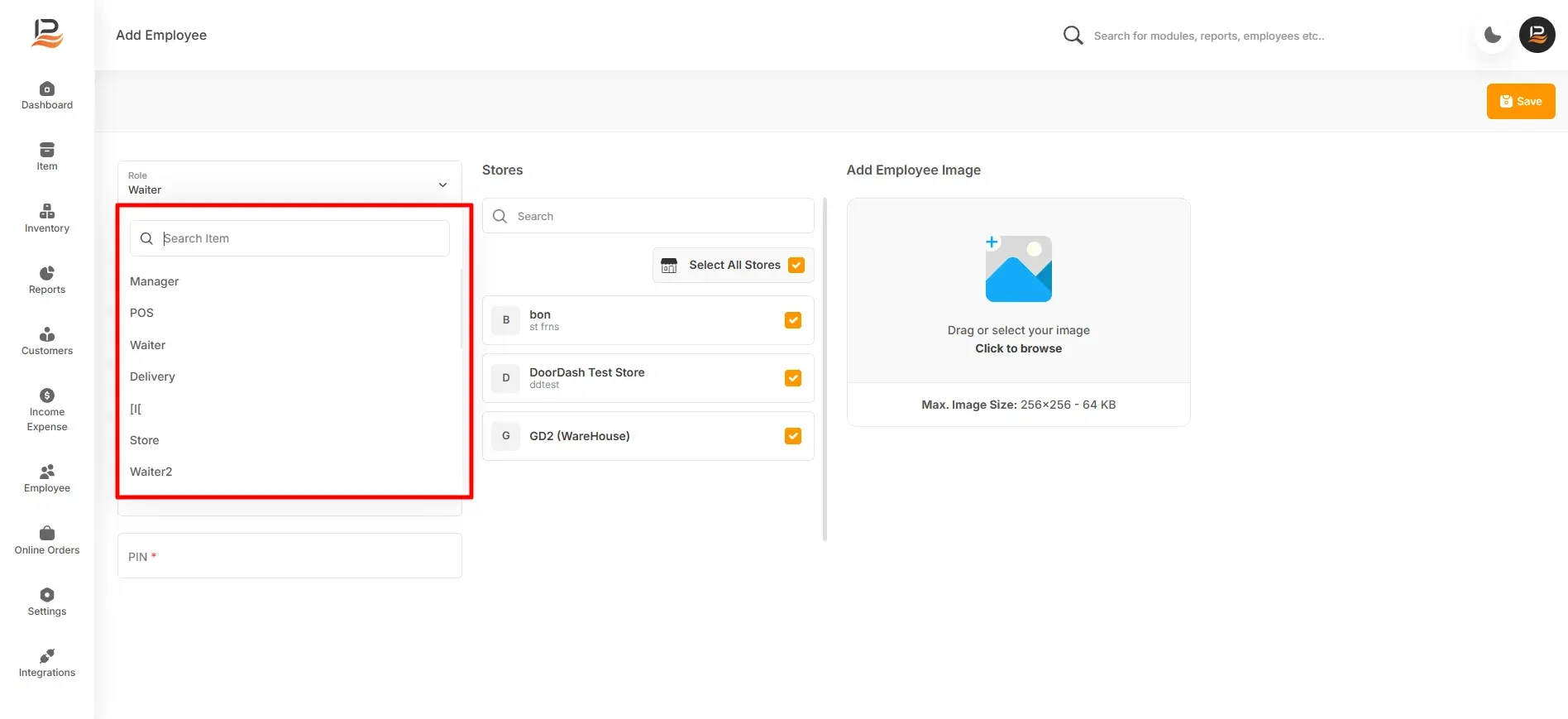Click the G avatar of GD2 WareHouse
This screenshot has width=1568, height=719.
point(506,436)
